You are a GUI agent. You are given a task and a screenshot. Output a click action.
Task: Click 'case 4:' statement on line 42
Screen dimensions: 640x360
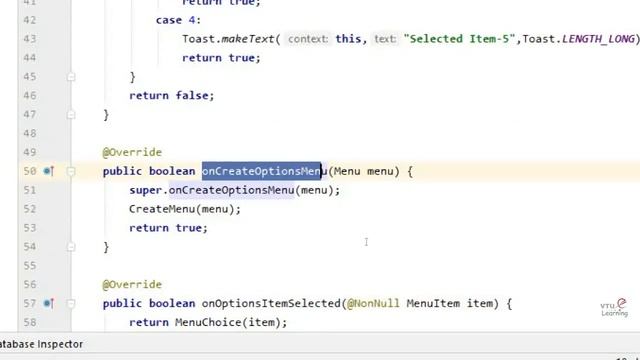tap(178, 20)
